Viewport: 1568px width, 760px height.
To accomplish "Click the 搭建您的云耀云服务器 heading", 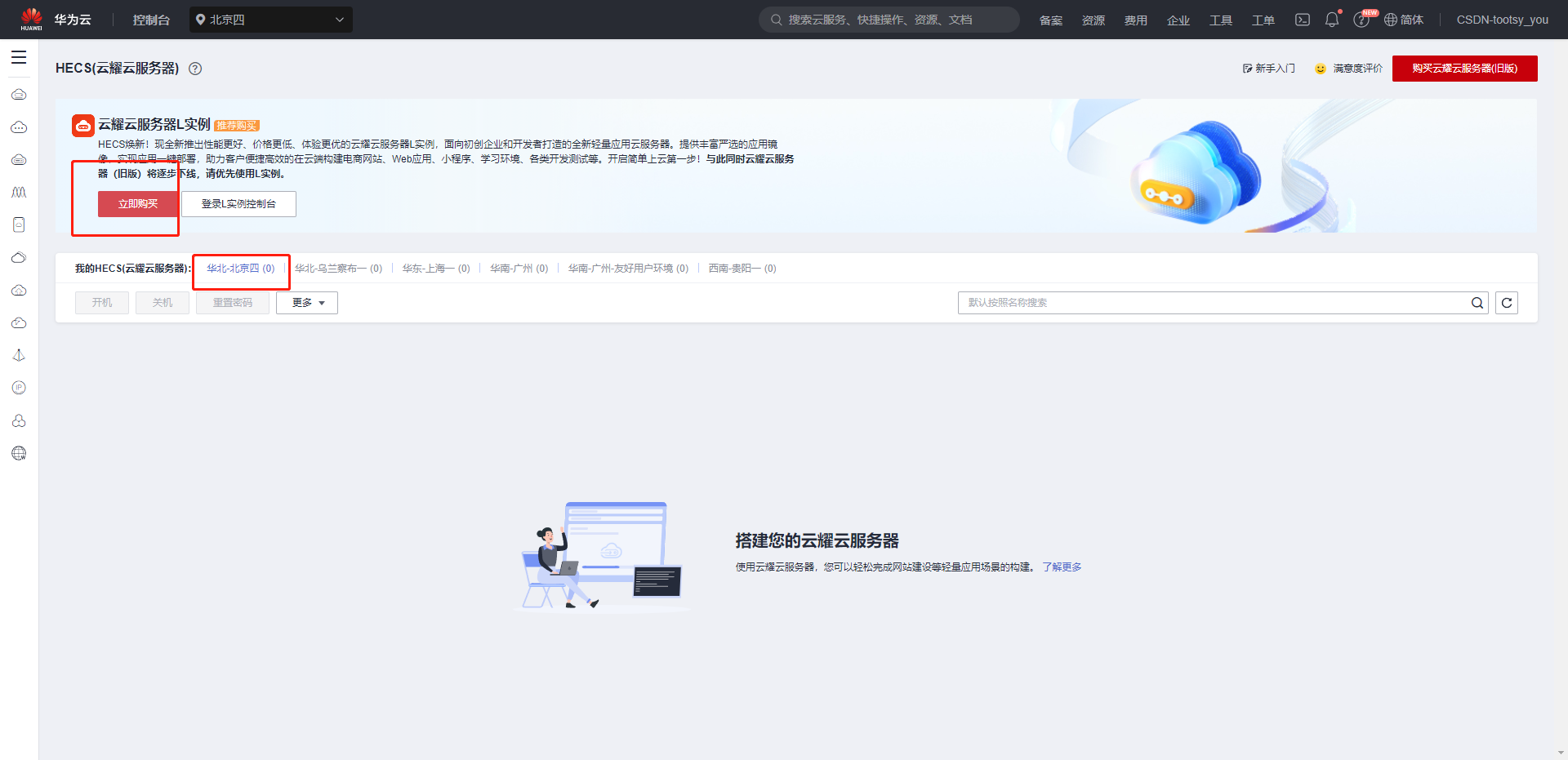I will (817, 541).
